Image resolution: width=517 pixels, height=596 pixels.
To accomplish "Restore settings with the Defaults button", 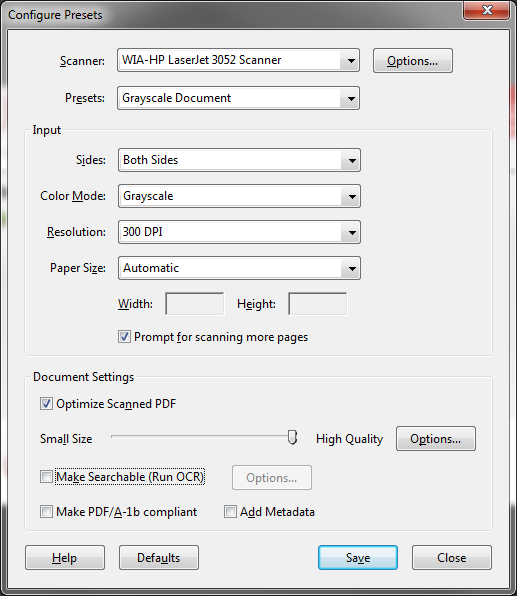I will click(x=159, y=558).
